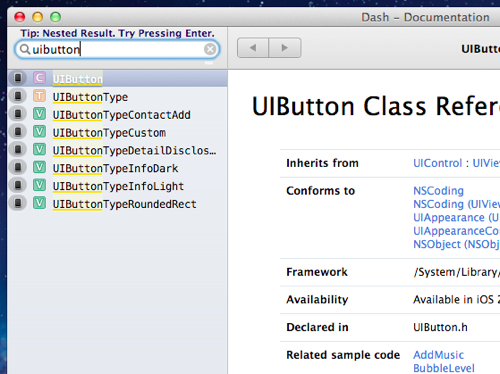Screen dimensions: 500x374
Task: Click the green V icon beside UIButtonTypeRoundedRect
Action: (x=39, y=203)
